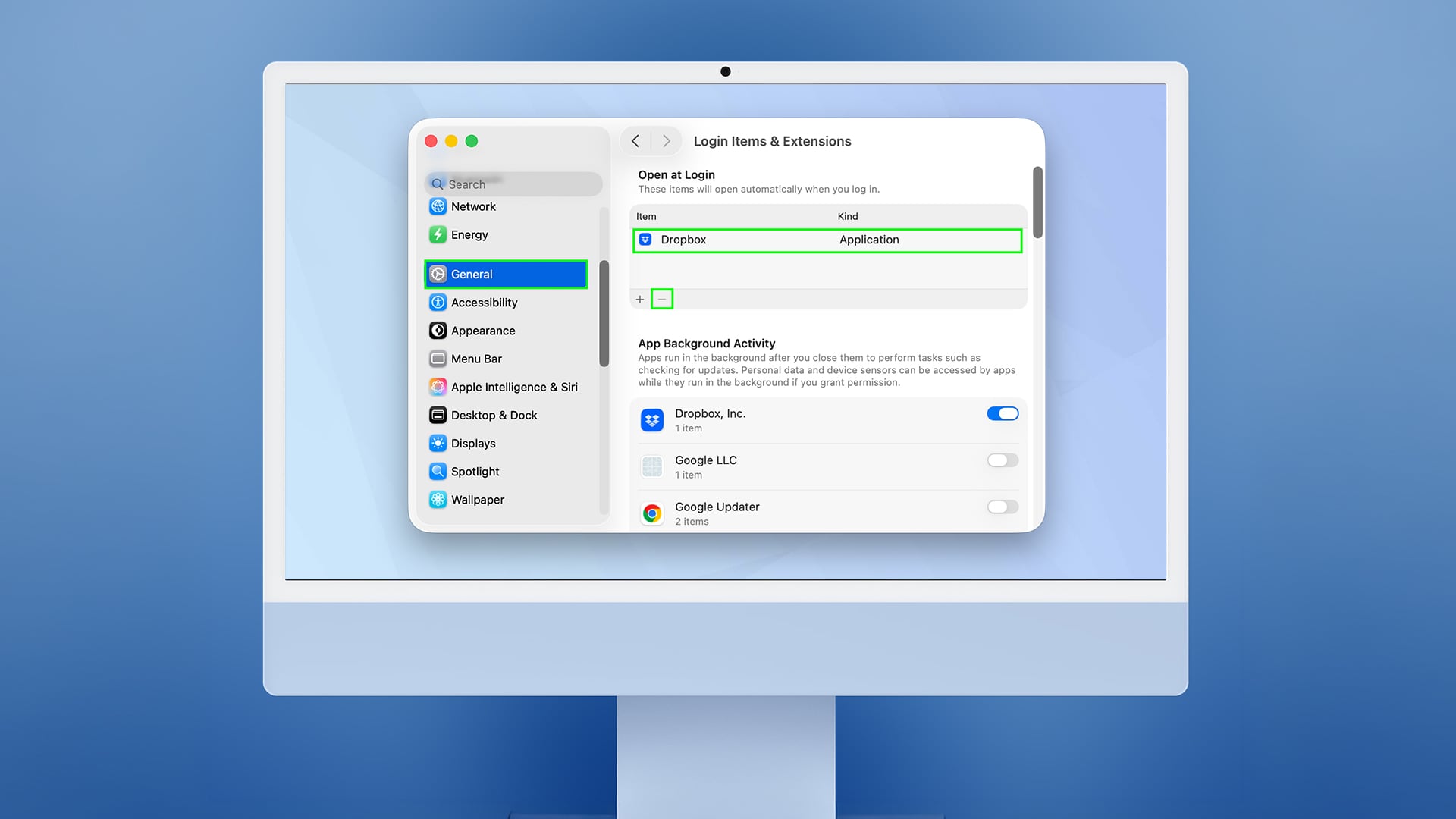The width and height of the screenshot is (1456, 819).
Task: Click the Displays sun icon
Action: pos(438,443)
